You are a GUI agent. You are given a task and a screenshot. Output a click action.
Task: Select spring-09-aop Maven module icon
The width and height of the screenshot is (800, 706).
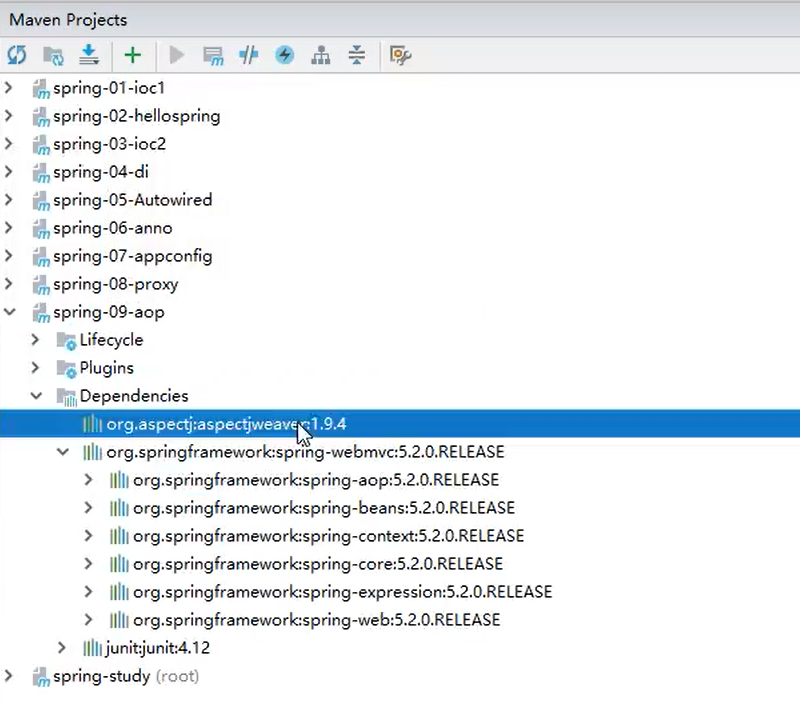tap(41, 313)
